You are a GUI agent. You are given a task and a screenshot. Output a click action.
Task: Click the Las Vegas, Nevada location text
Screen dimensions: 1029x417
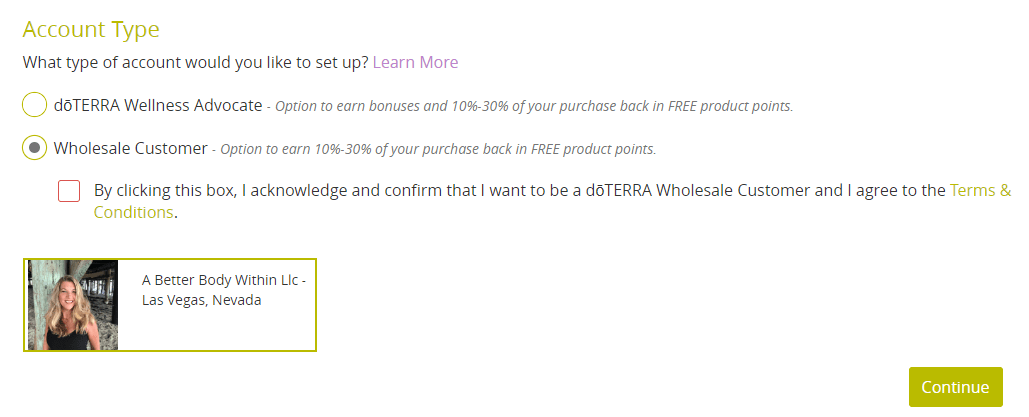coord(201,301)
